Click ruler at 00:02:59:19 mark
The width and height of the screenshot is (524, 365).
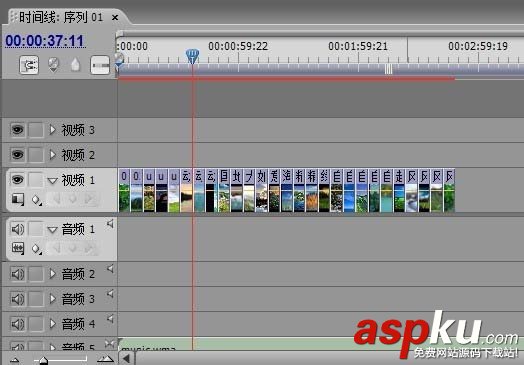click(478, 46)
